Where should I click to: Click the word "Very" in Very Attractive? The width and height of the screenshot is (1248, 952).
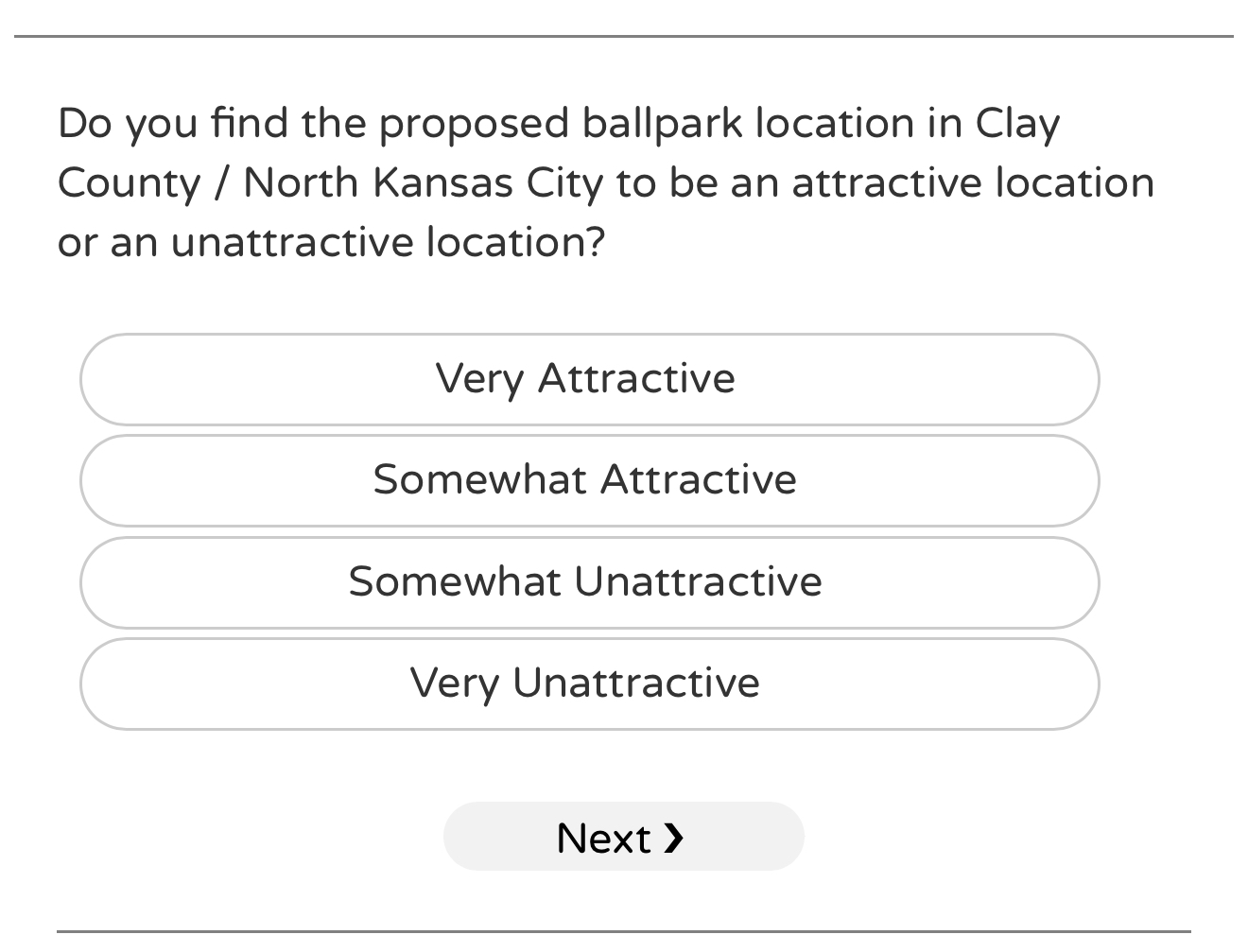click(479, 380)
